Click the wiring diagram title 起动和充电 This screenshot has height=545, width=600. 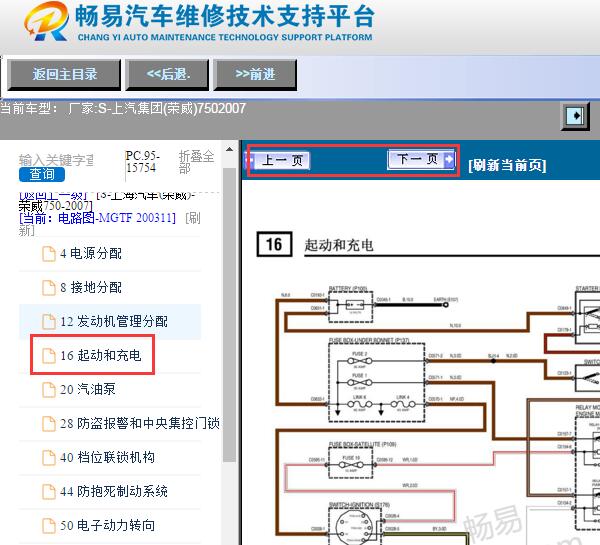click(x=339, y=245)
